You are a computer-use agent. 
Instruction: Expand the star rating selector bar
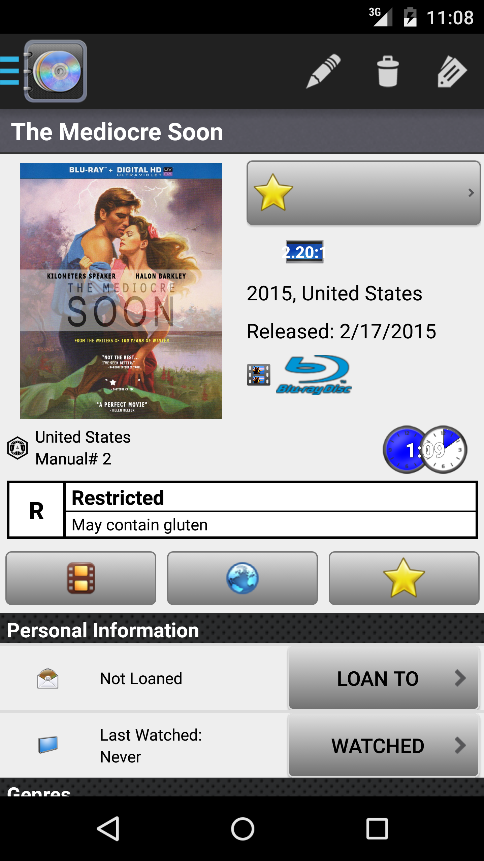364,193
